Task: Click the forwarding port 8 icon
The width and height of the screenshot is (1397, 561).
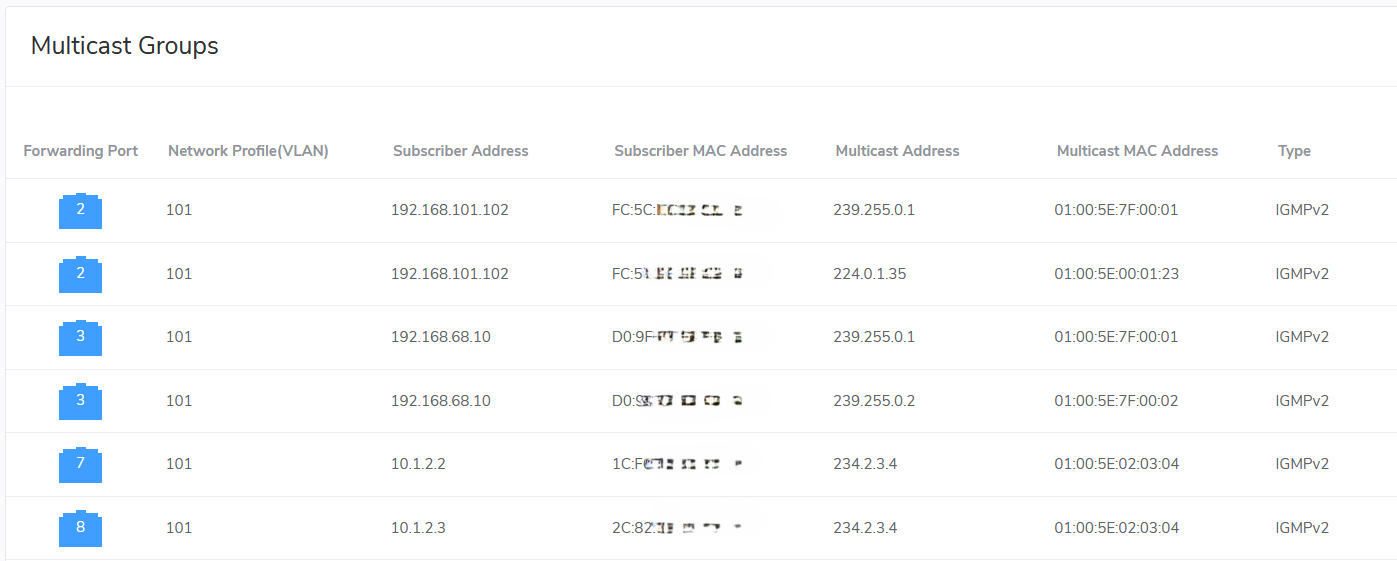Action: 80,528
